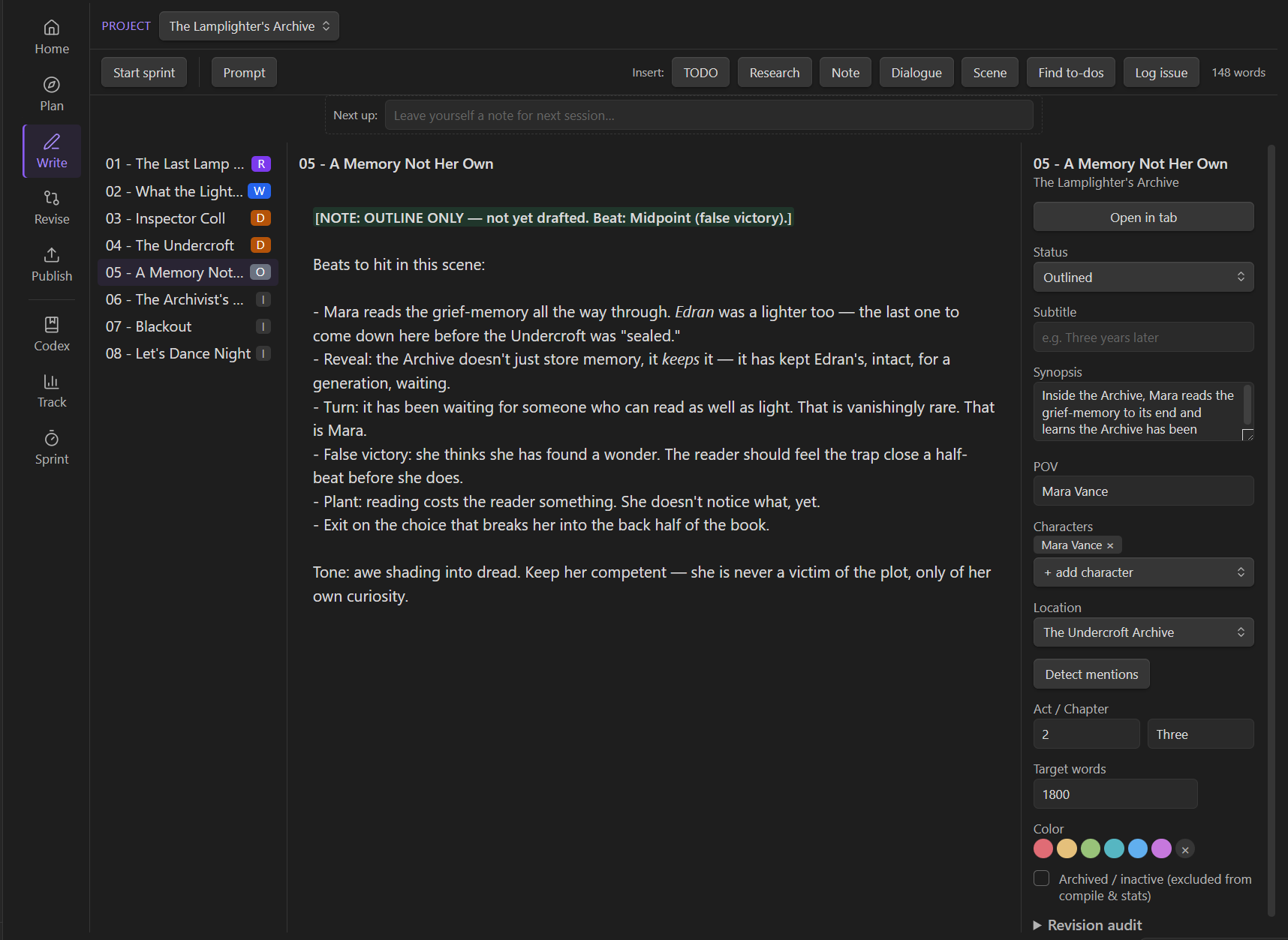
Task: Pick the teal scene color swatch
Action: point(1115,848)
